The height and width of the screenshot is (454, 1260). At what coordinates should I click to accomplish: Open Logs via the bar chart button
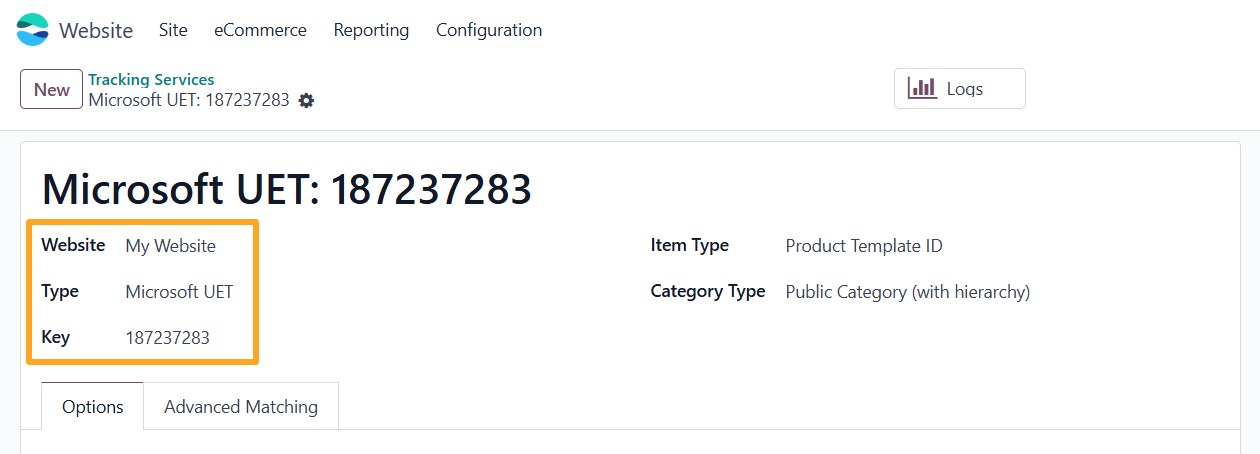959,89
